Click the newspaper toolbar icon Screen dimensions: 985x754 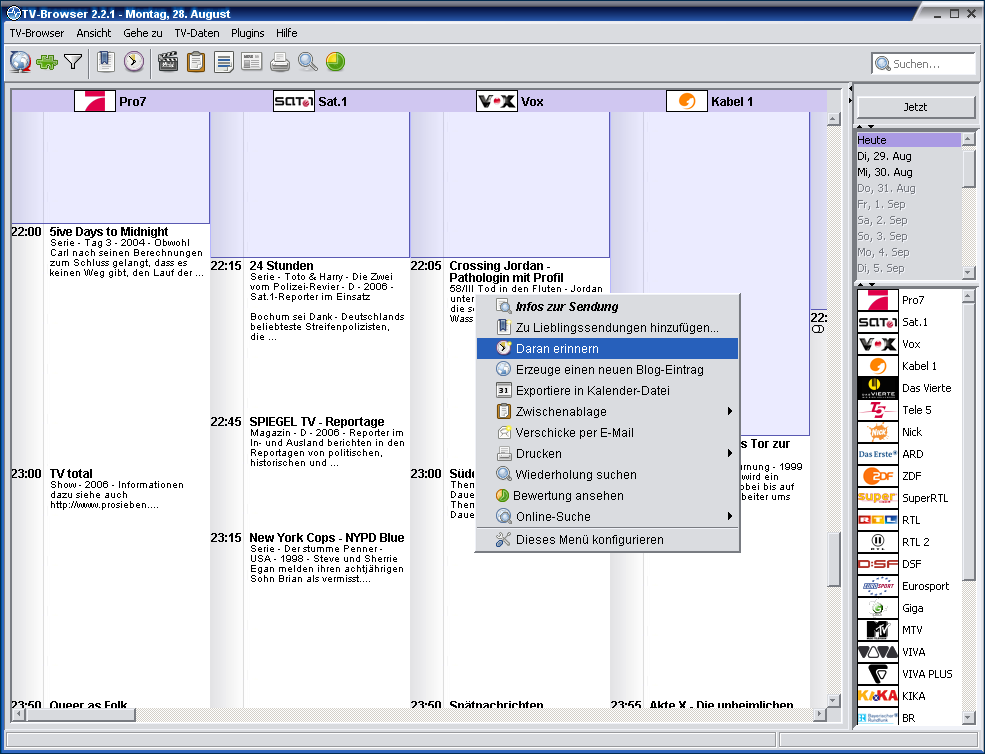click(252, 61)
